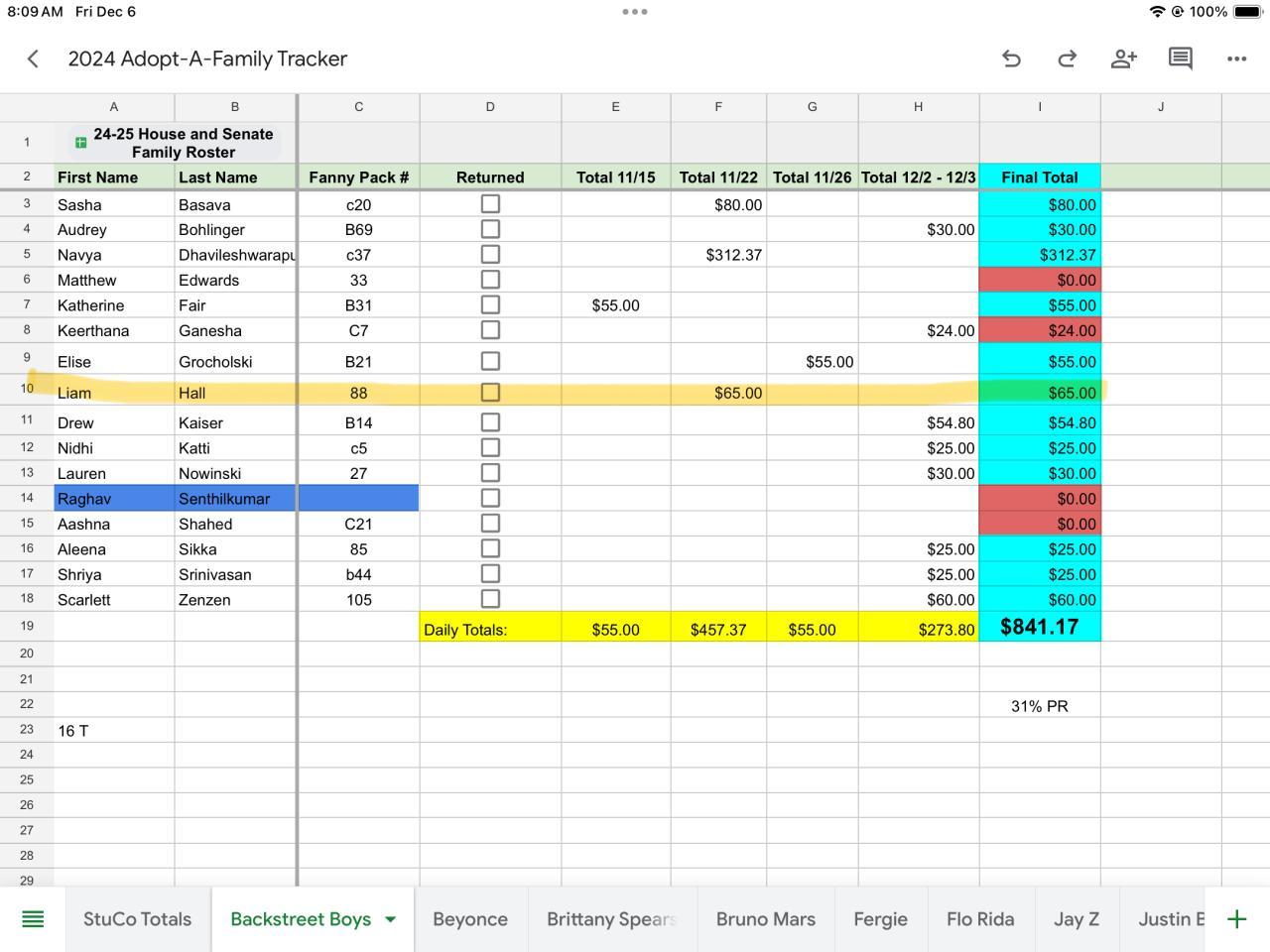The width and height of the screenshot is (1270, 952).
Task: Select Elise's $55.00 under Total 11/26
Action: click(x=813, y=361)
